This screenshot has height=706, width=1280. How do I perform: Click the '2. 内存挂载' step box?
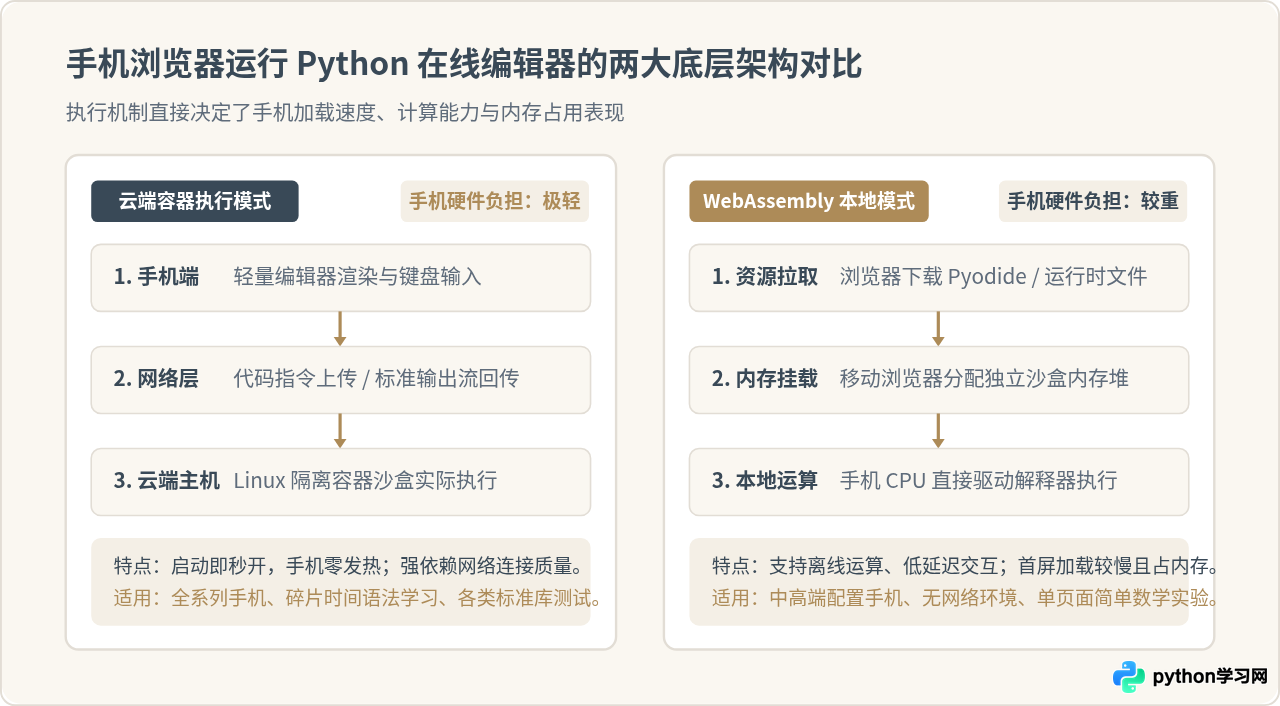939,380
